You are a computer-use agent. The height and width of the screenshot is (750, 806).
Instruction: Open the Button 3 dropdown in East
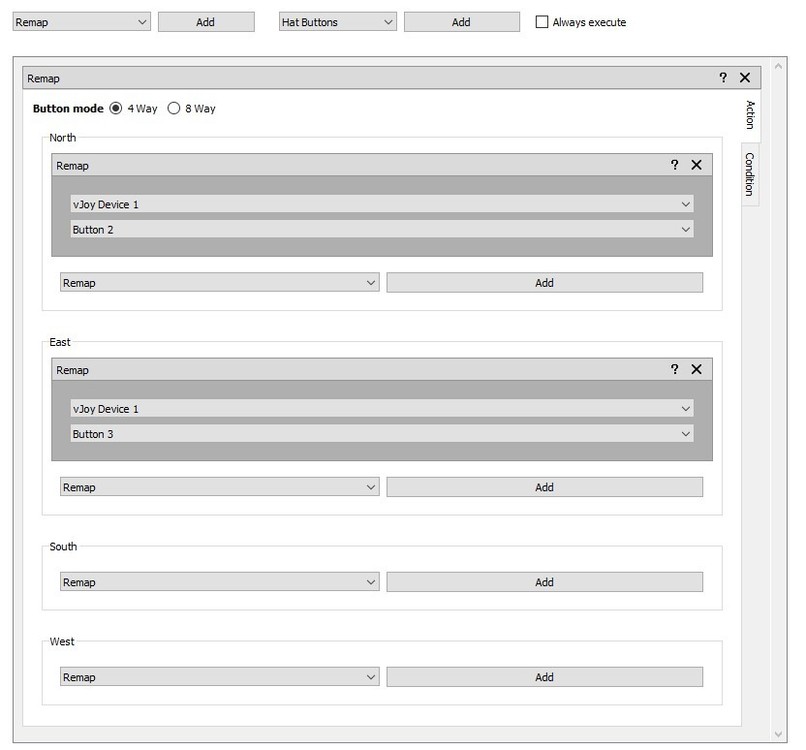(382, 434)
